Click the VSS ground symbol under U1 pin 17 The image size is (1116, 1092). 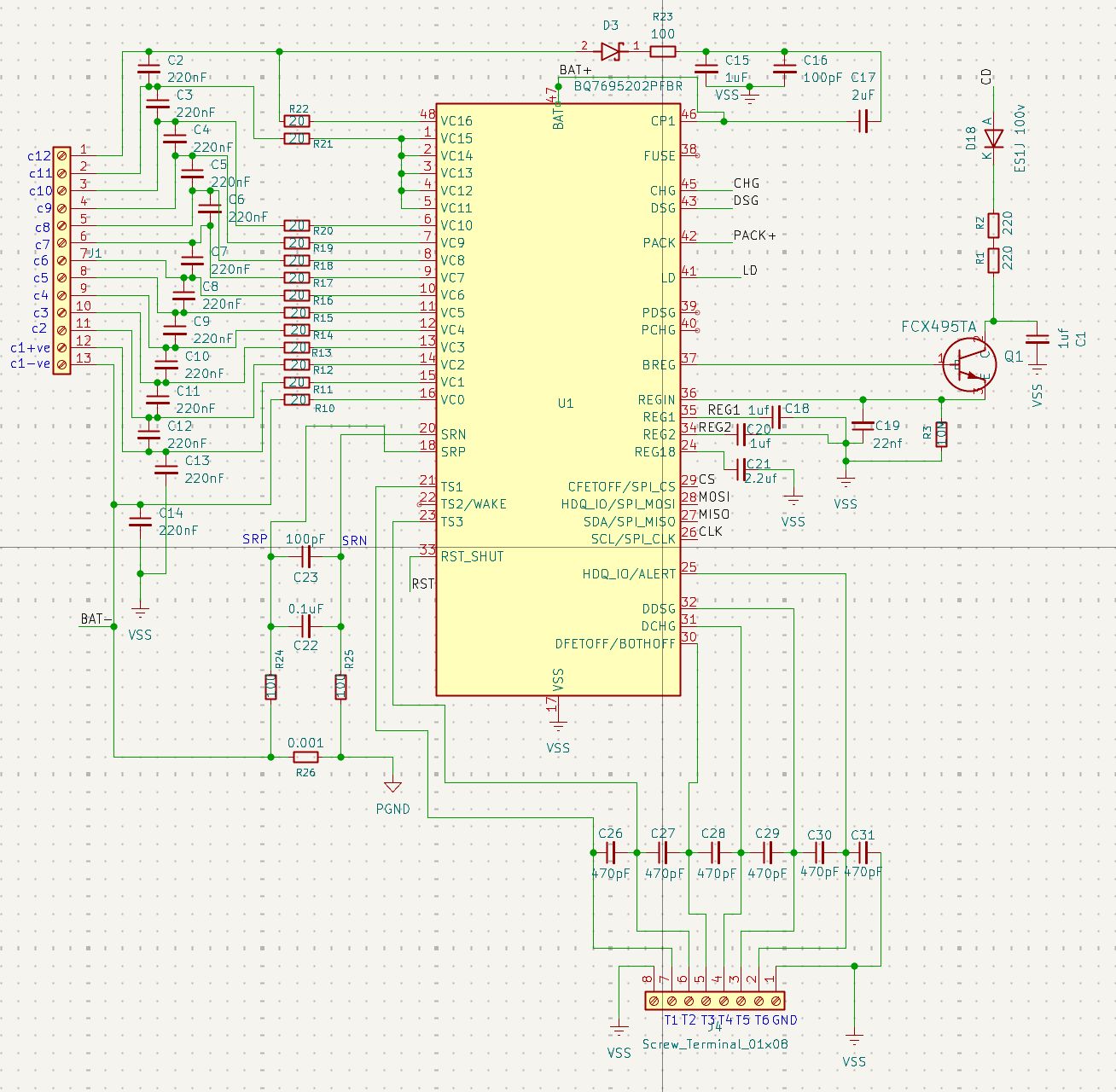click(x=558, y=723)
